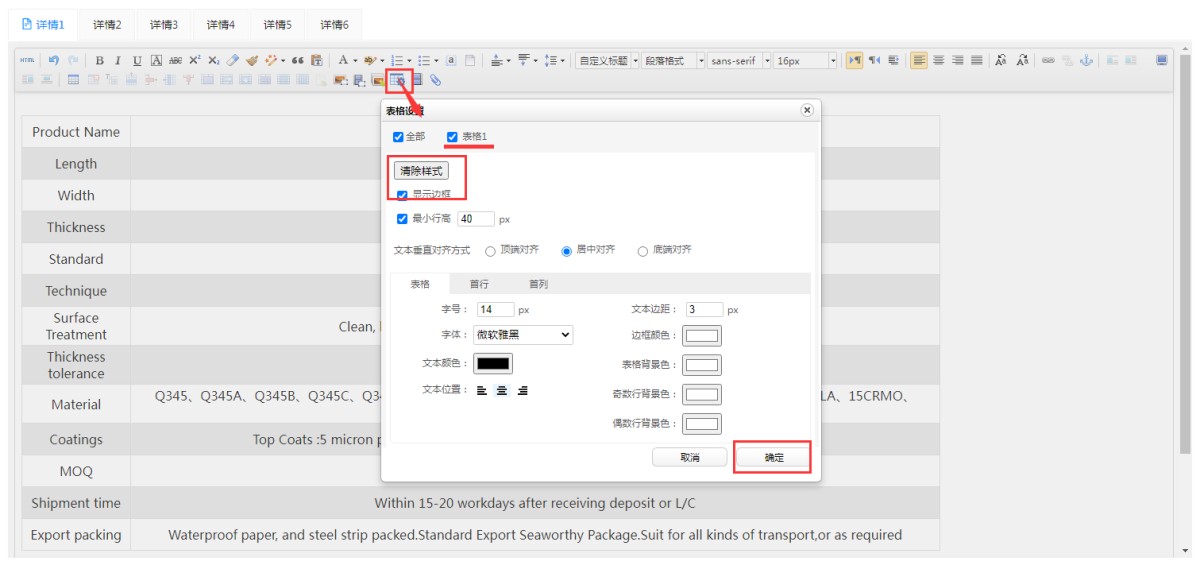The image size is (1200, 569).
Task: Open the 字体 微软雅黑 dropdown
Action: (x=523, y=335)
